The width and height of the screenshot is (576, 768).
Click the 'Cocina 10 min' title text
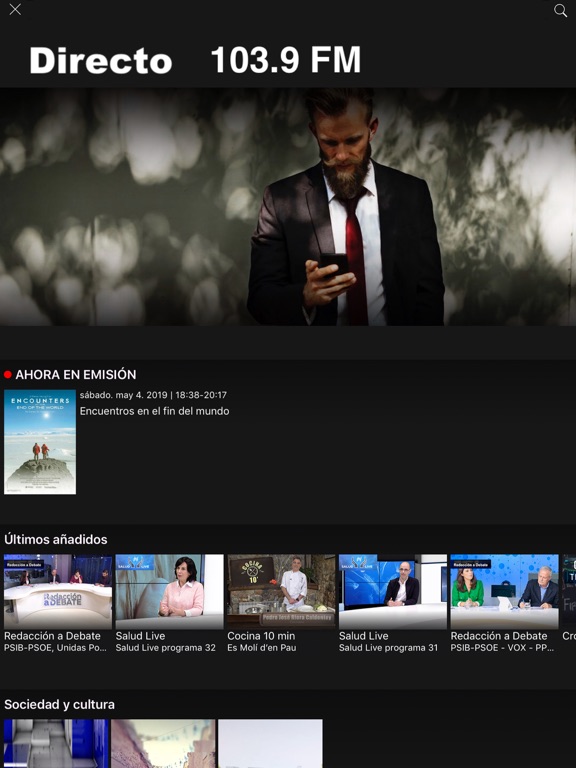click(261, 636)
